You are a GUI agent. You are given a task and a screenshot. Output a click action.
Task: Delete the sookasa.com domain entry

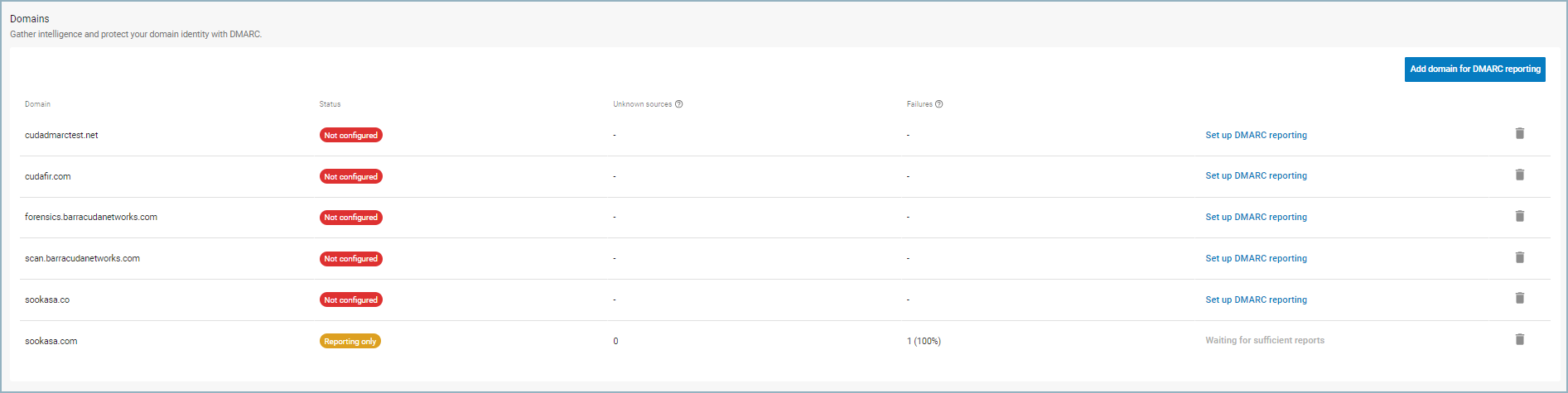click(1519, 339)
